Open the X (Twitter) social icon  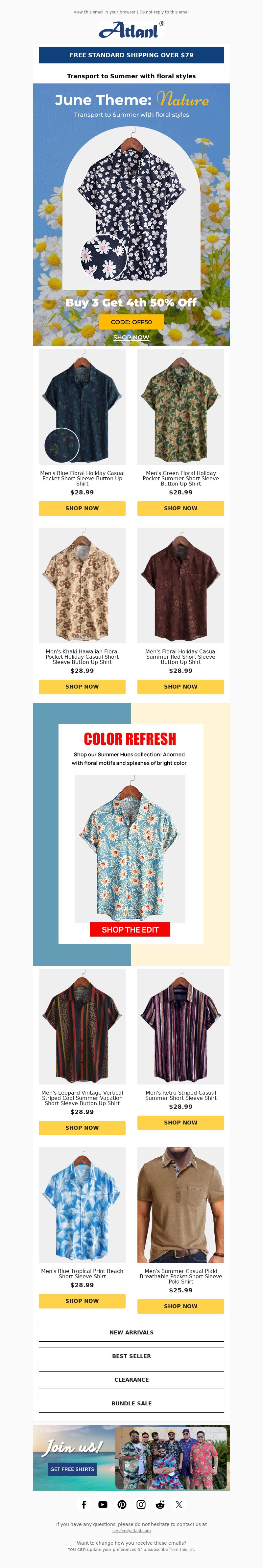[179, 1504]
